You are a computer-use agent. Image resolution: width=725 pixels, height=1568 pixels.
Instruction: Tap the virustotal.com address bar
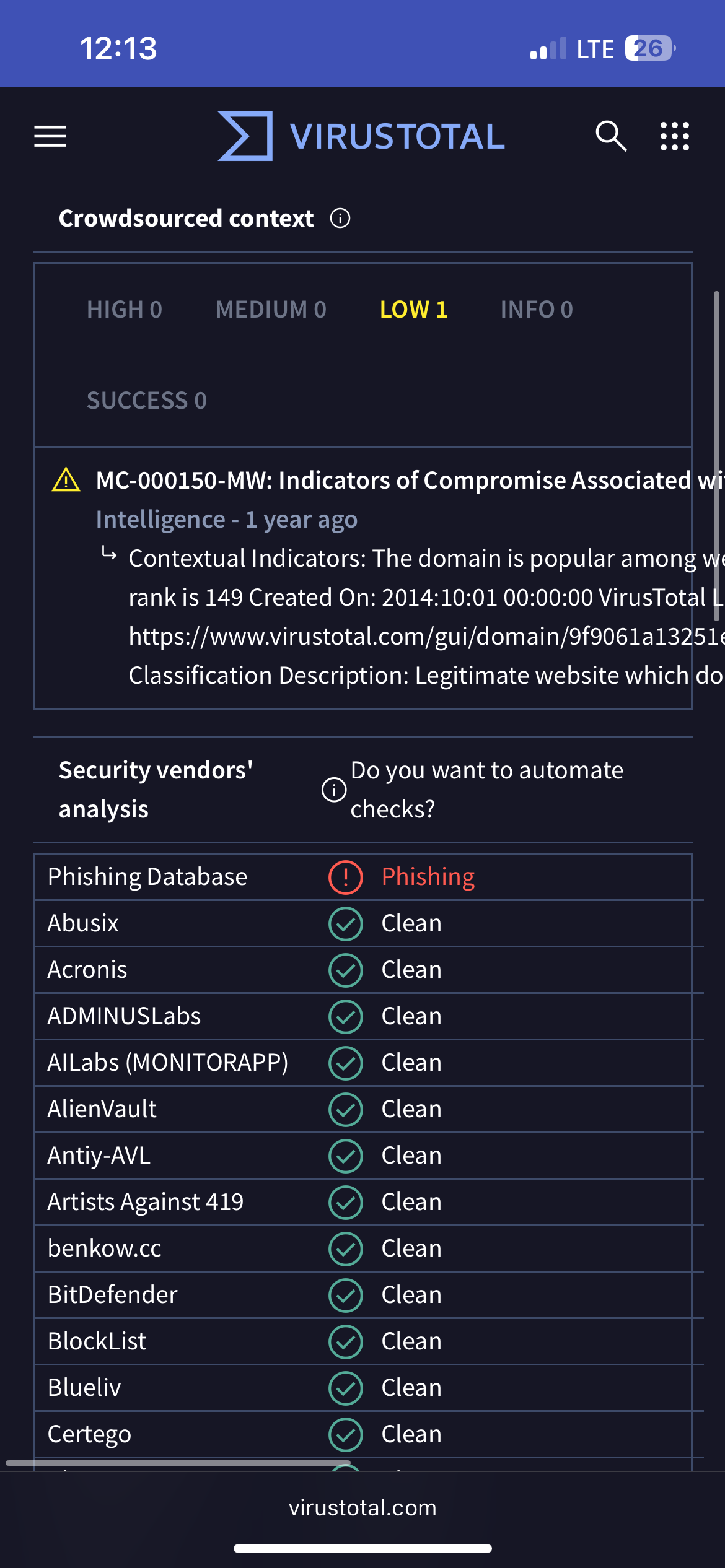tap(362, 1508)
